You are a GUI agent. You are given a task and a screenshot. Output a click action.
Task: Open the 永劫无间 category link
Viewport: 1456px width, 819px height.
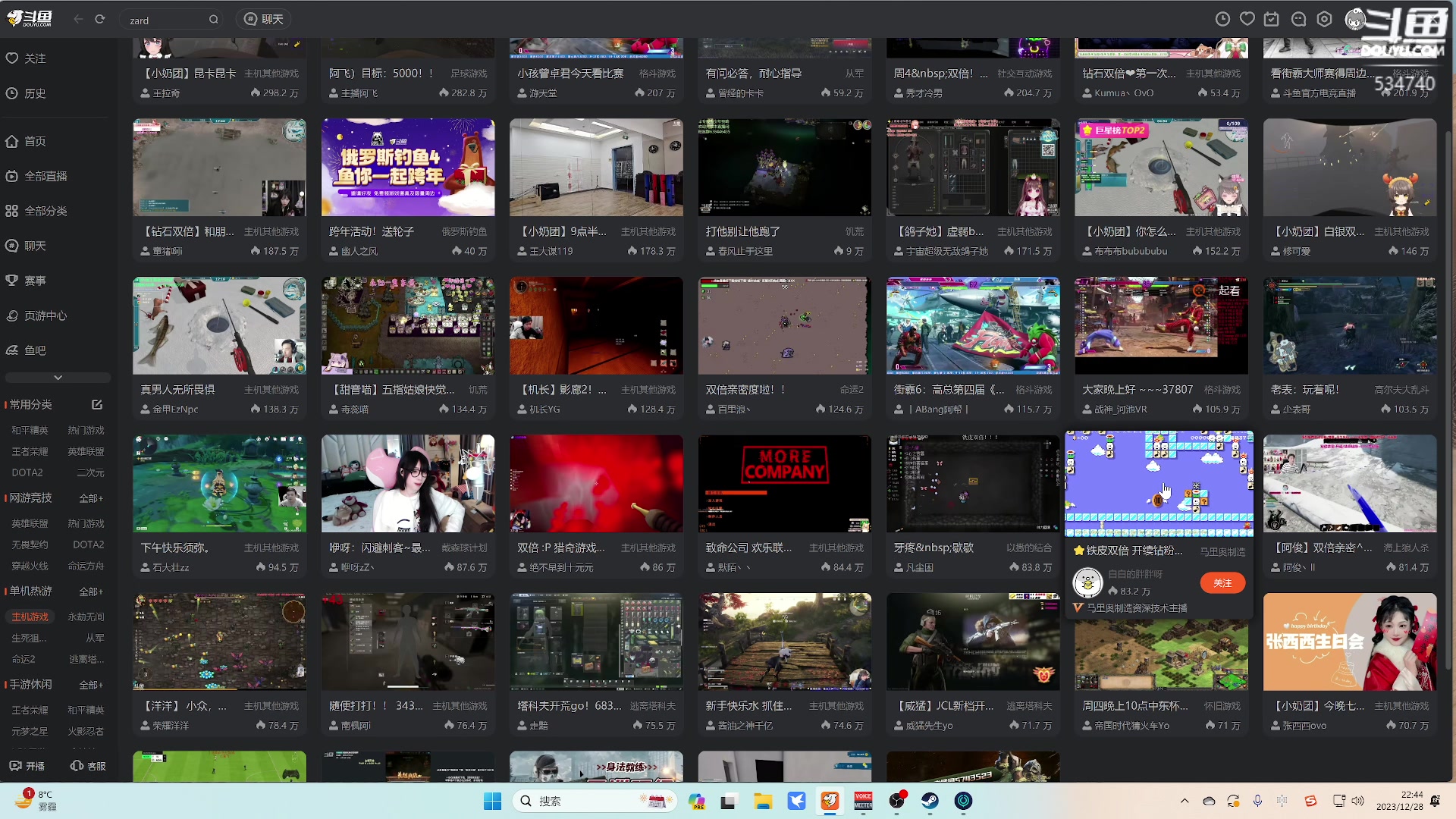86,617
